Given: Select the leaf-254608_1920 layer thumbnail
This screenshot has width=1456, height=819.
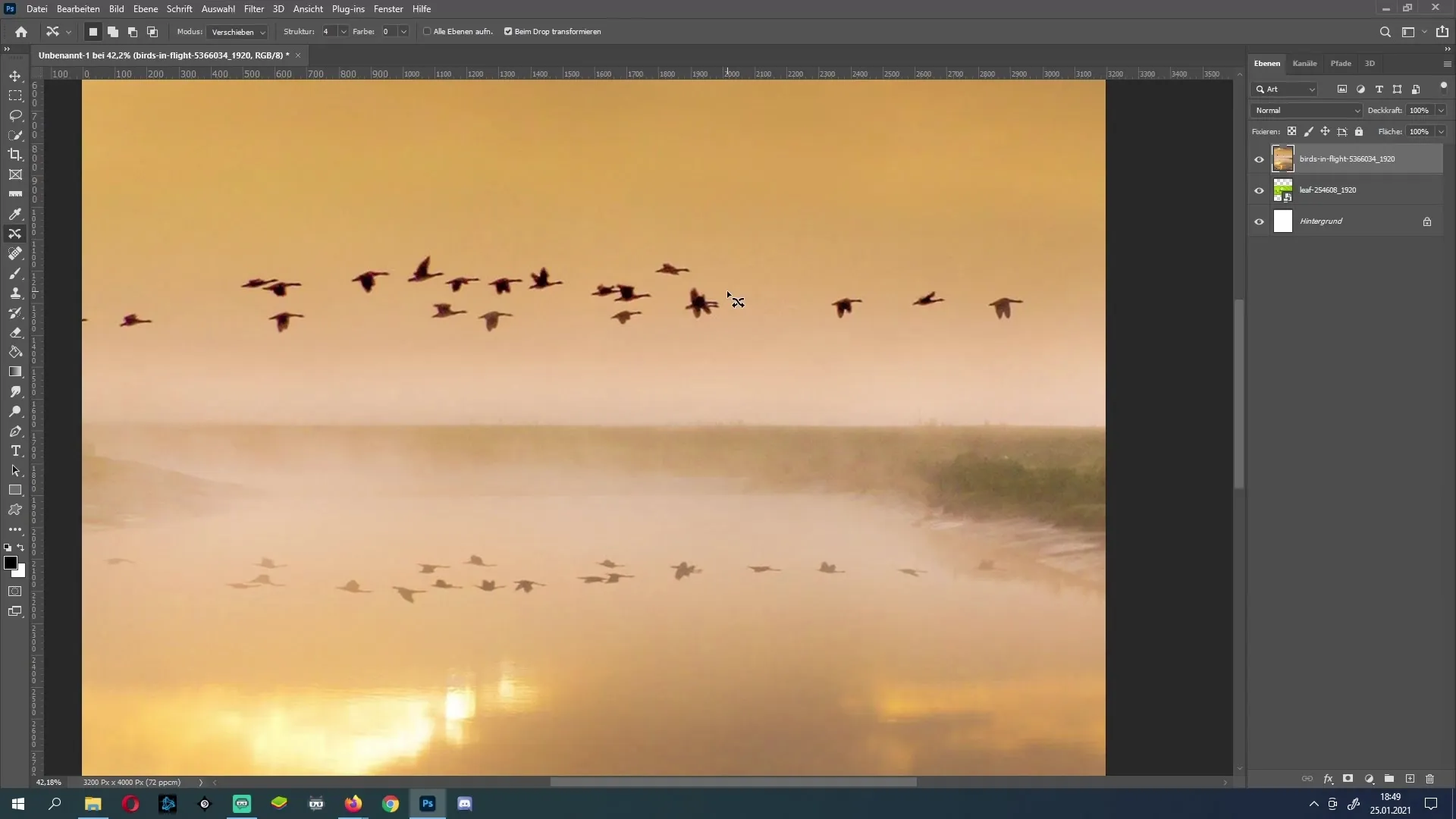Looking at the screenshot, I should click(1283, 189).
